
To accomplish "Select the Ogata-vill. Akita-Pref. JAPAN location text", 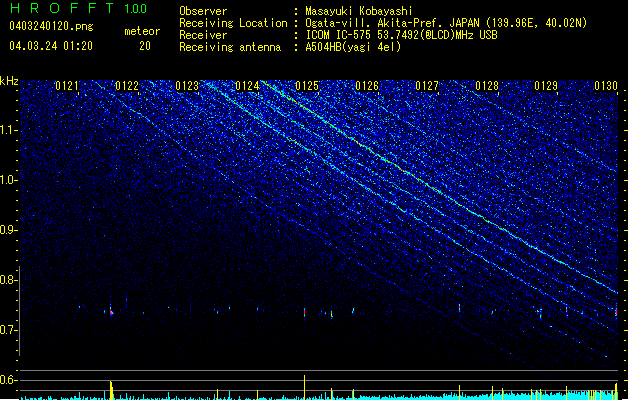I will (446, 23).
